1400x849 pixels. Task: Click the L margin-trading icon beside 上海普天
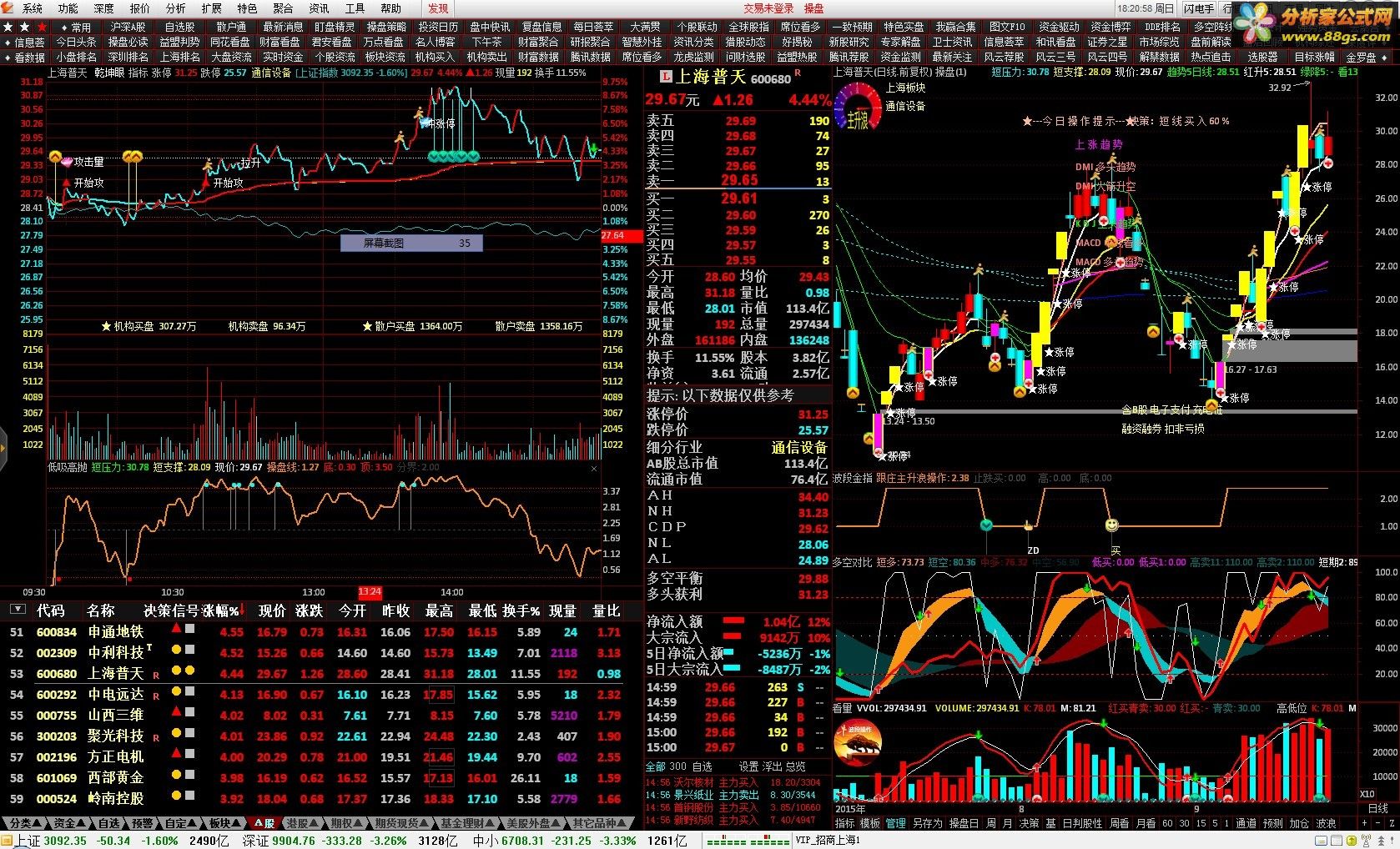click(x=666, y=77)
